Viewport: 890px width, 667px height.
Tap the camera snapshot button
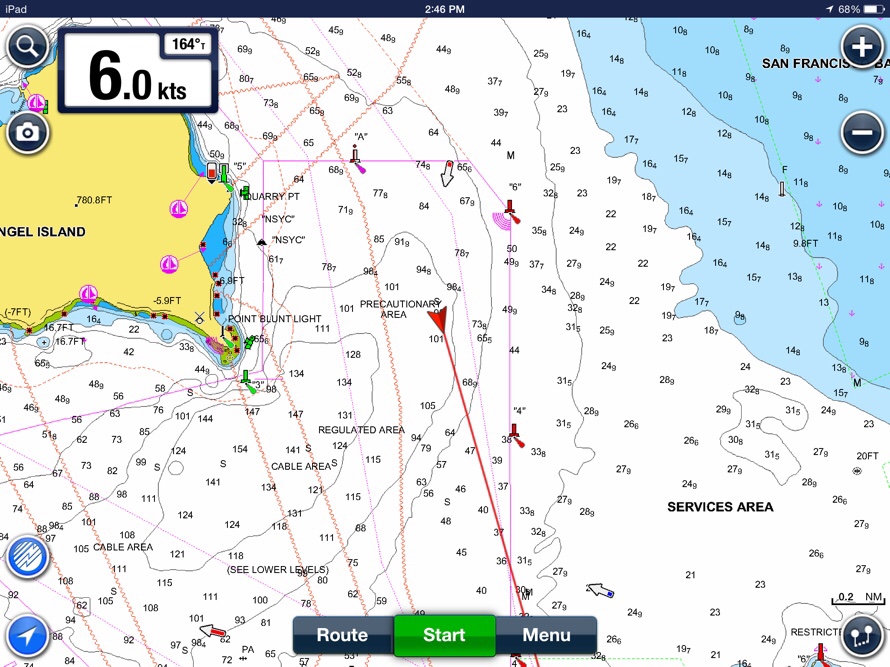27,132
